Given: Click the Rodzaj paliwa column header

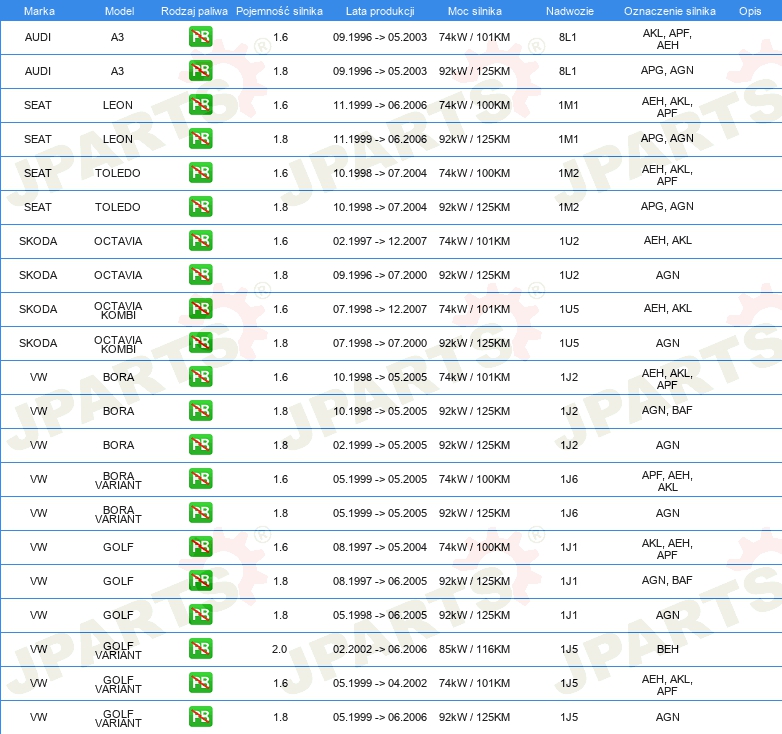Looking at the screenshot, I should pos(194,11).
